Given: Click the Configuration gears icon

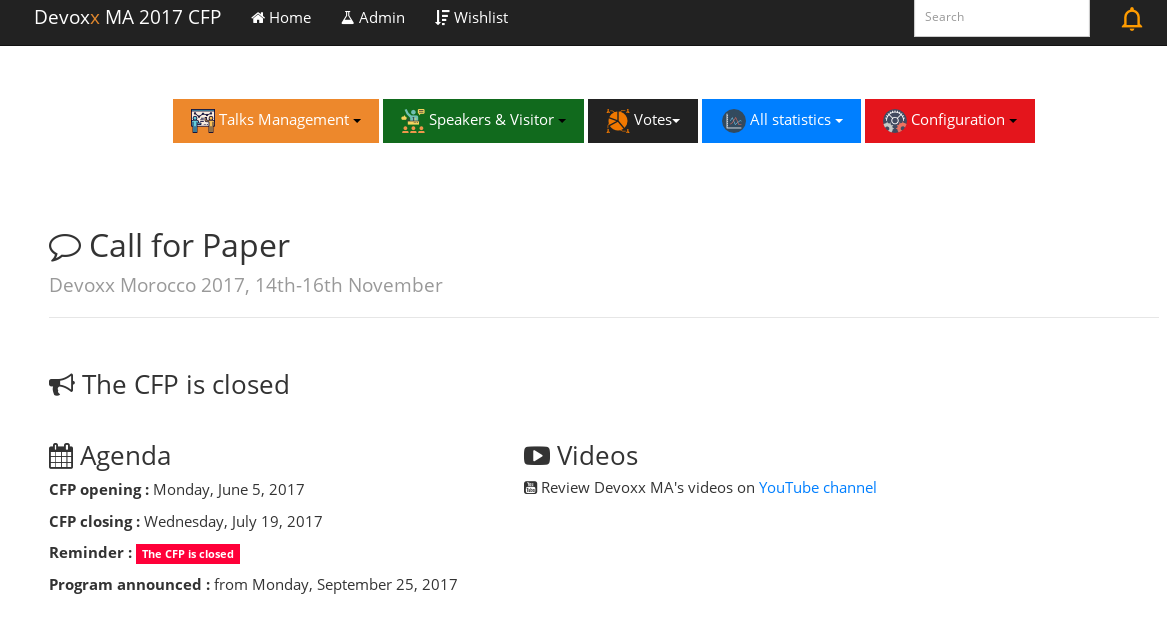Looking at the screenshot, I should 895,121.
